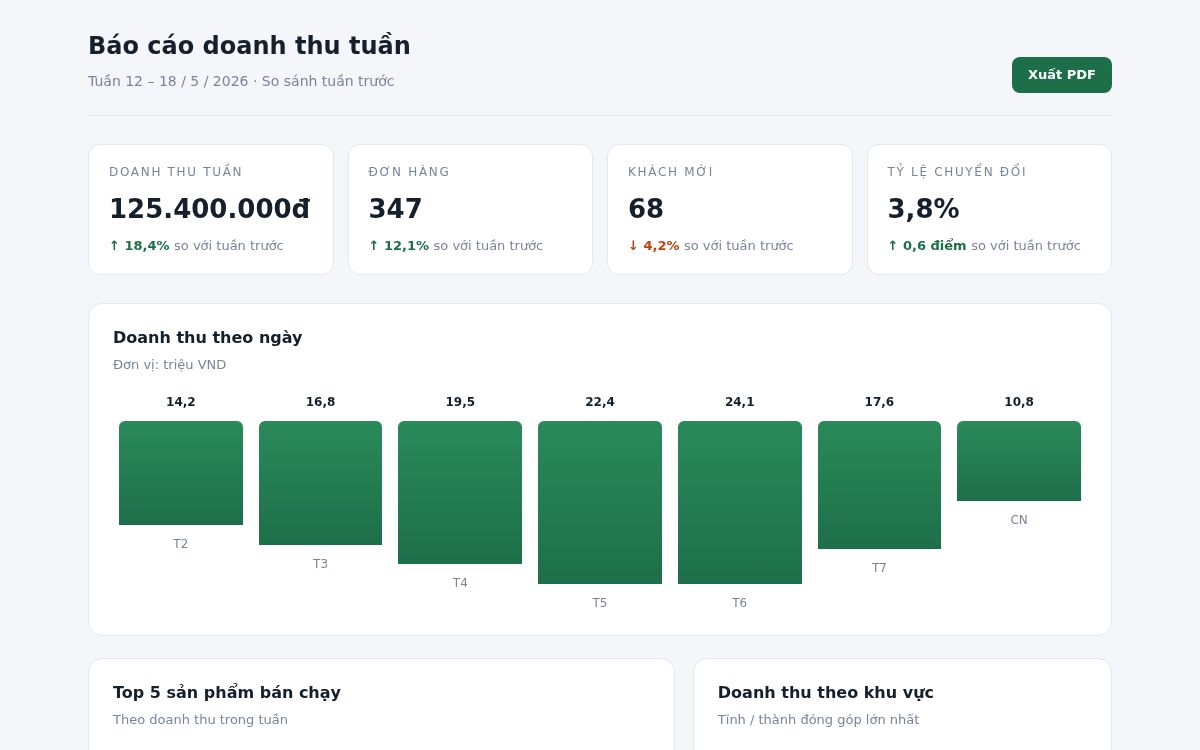The image size is (1200, 750).
Task: Click the DOANH THU TUẦN label
Action: [x=176, y=172]
